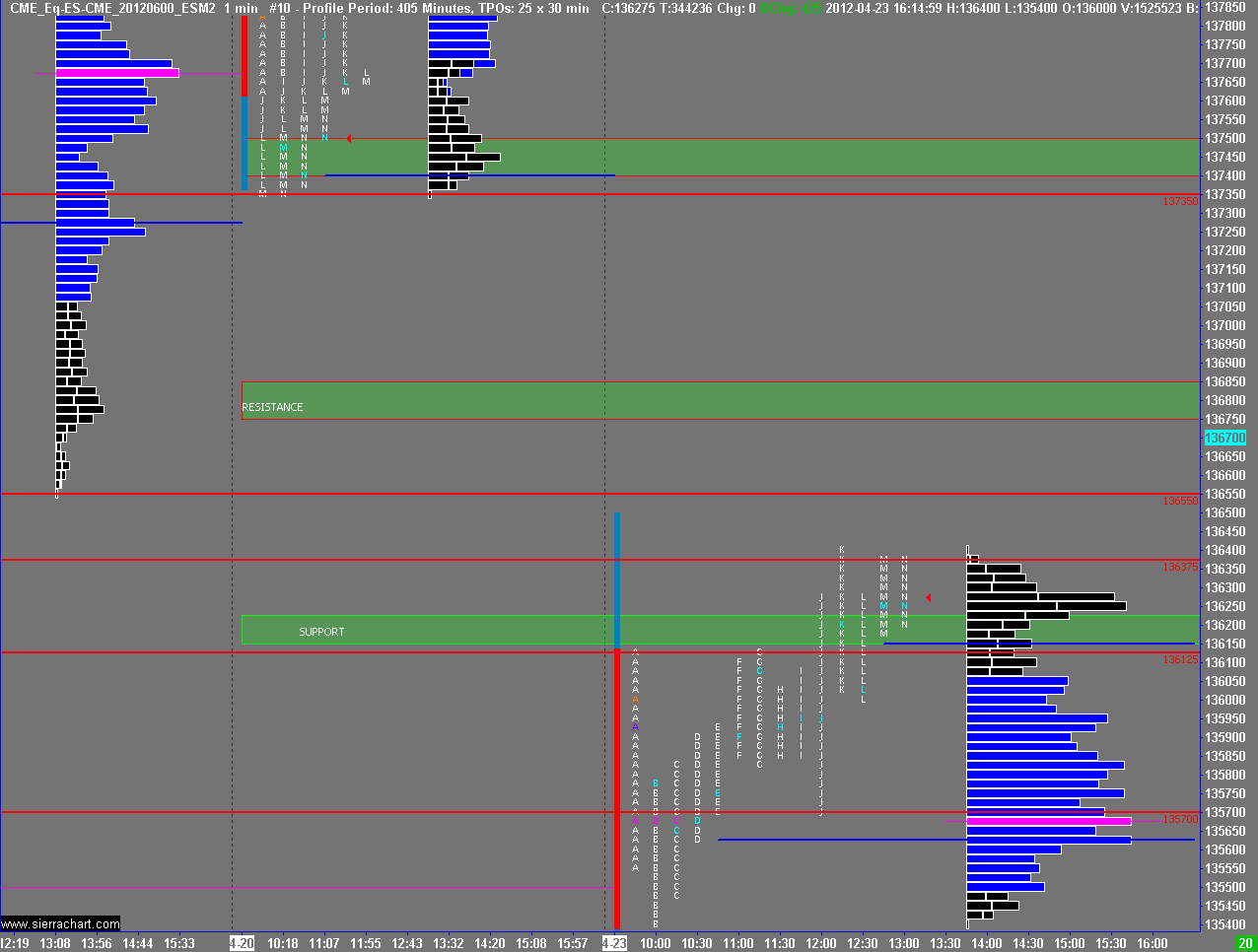This screenshot has height=952, width=1258.
Task: Click the cyan-highlighted 136700 price label
Action: [1225, 438]
